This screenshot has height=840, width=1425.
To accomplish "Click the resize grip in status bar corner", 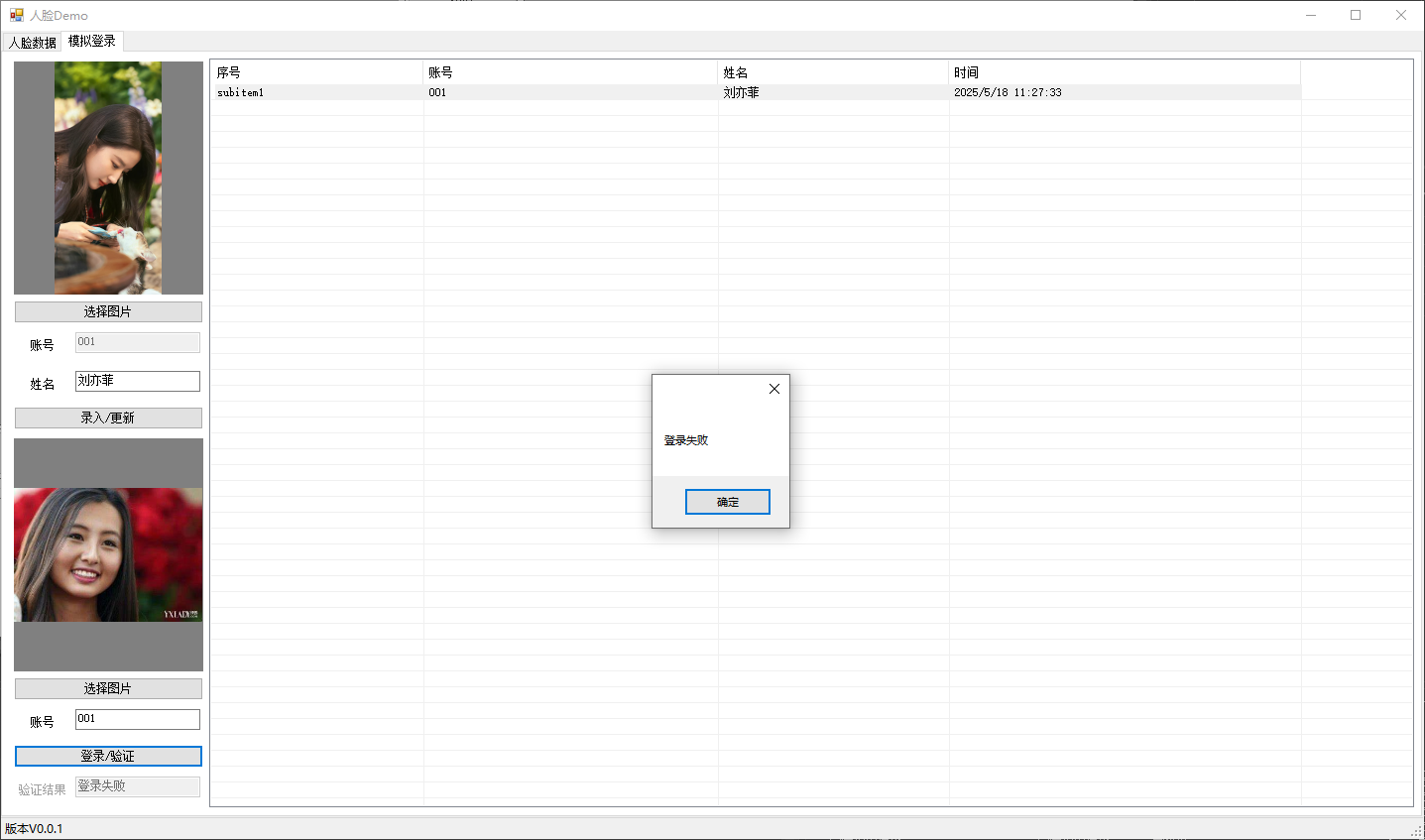I will [1416, 831].
